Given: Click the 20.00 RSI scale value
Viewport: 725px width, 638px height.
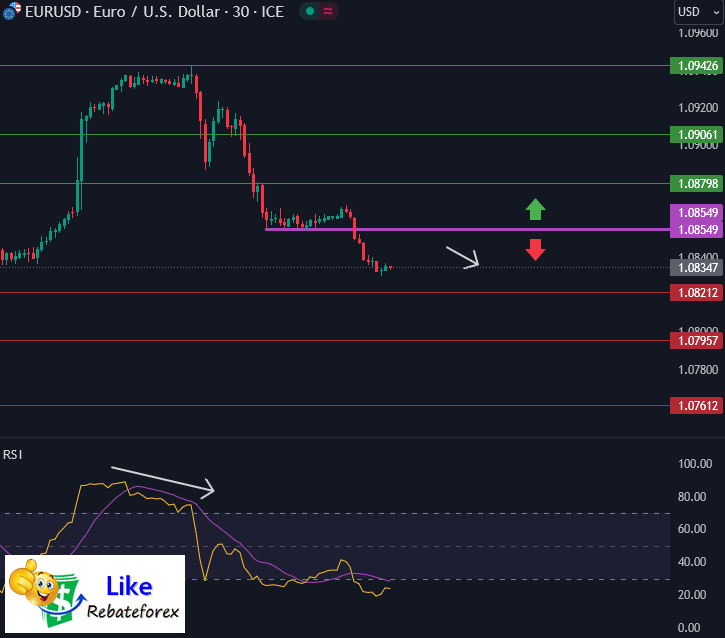Looking at the screenshot, I should click(692, 595).
